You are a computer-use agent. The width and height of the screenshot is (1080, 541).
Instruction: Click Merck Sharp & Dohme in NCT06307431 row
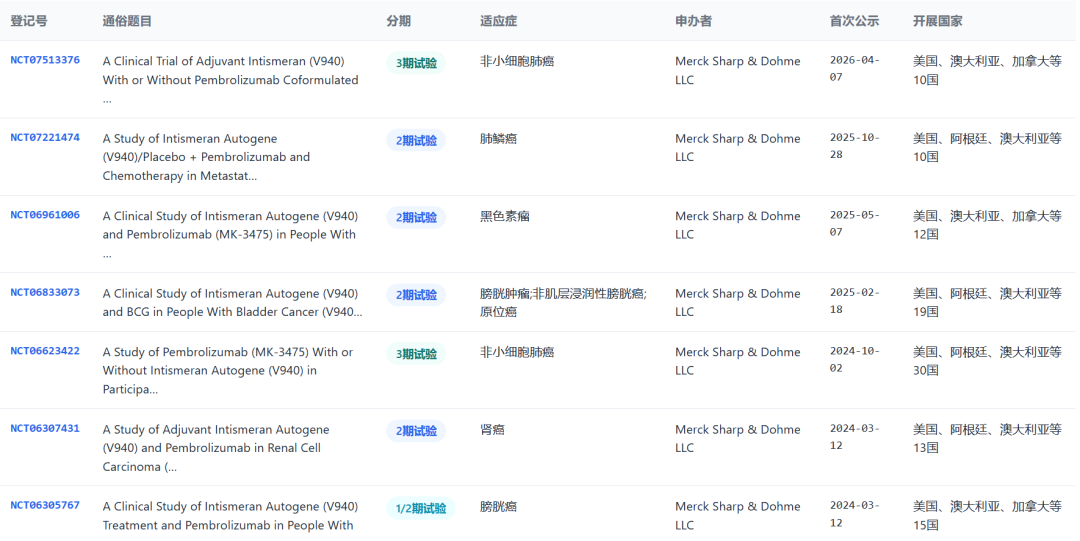point(738,438)
